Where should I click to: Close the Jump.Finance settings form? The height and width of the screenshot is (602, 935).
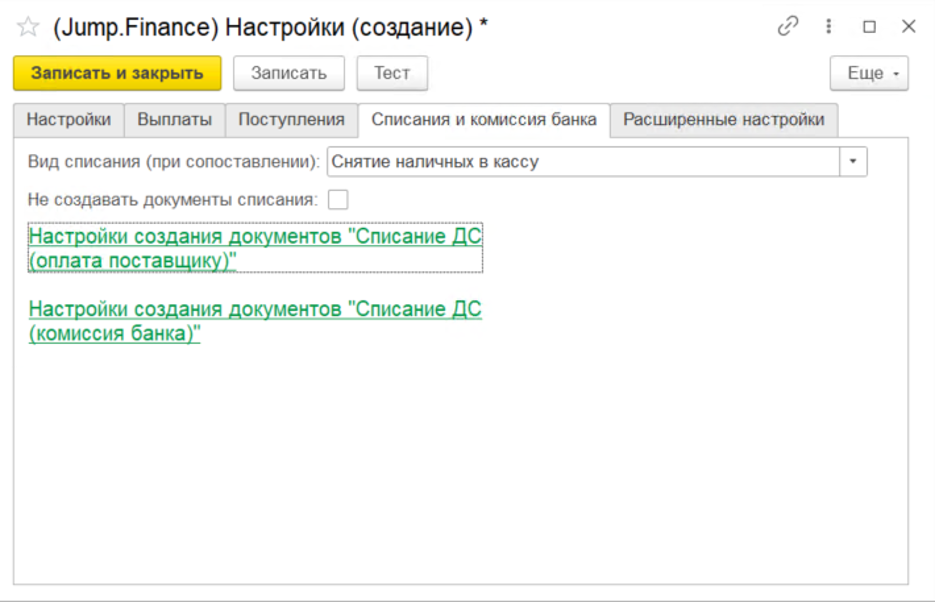click(908, 27)
